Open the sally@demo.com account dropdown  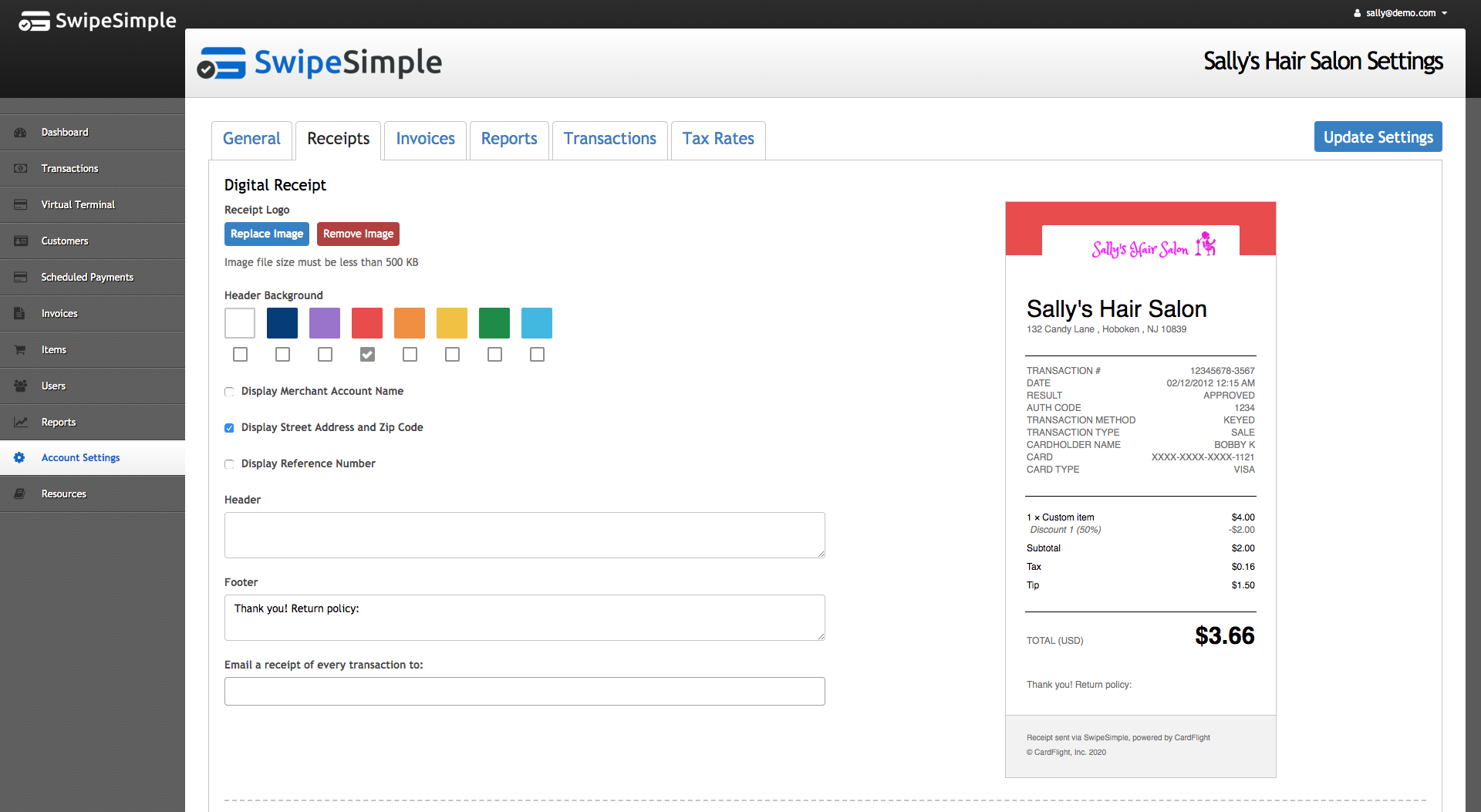tap(1401, 13)
